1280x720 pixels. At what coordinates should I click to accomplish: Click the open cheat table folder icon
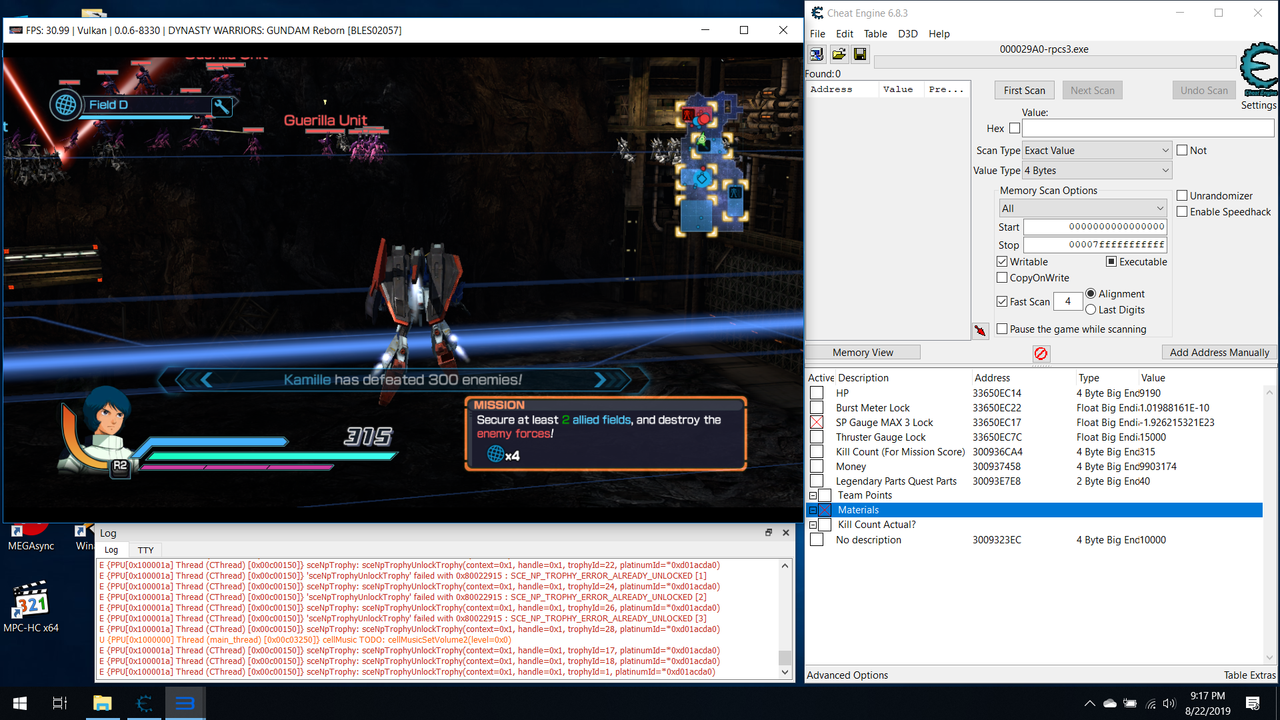[x=839, y=53]
